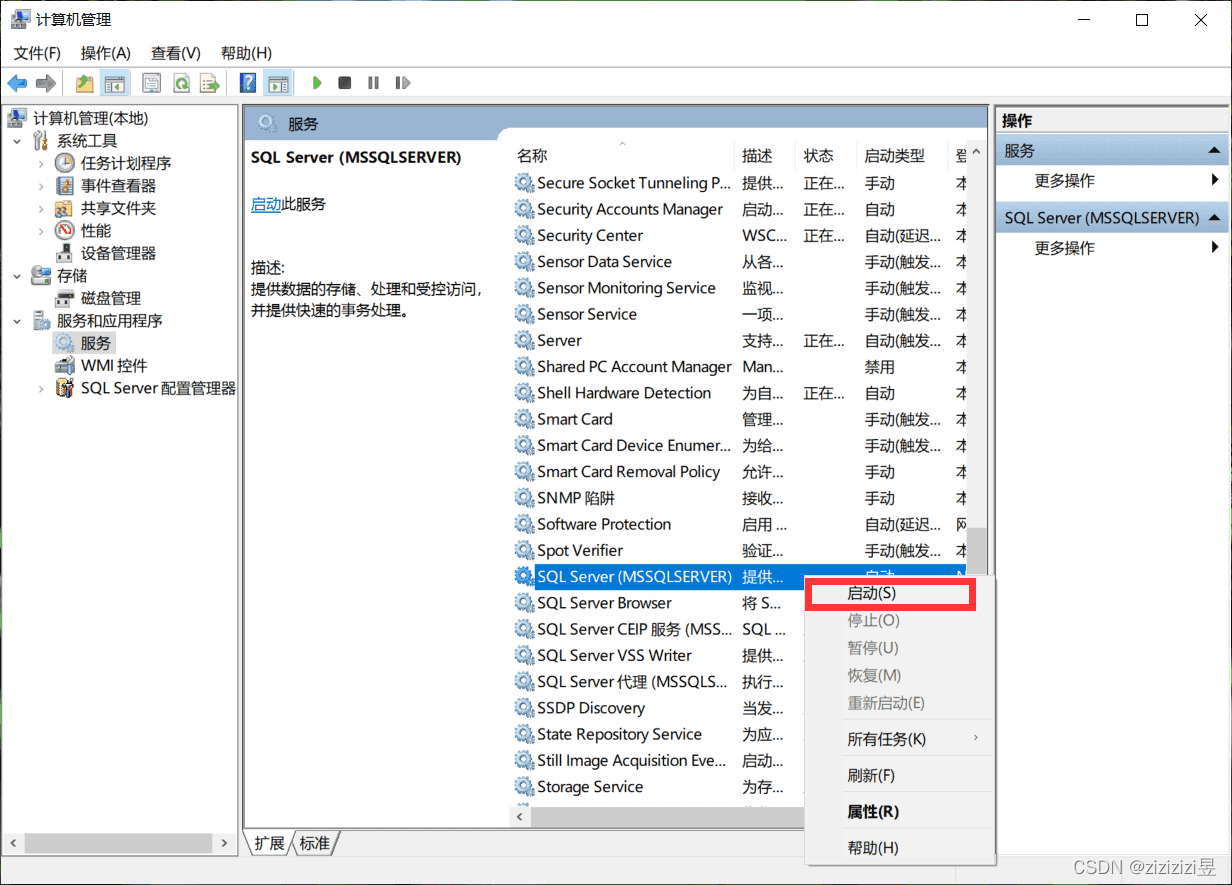Viewport: 1232px width, 885px height.
Task: Open the 帮助(H) menu in the menu bar
Action: click(x=246, y=53)
